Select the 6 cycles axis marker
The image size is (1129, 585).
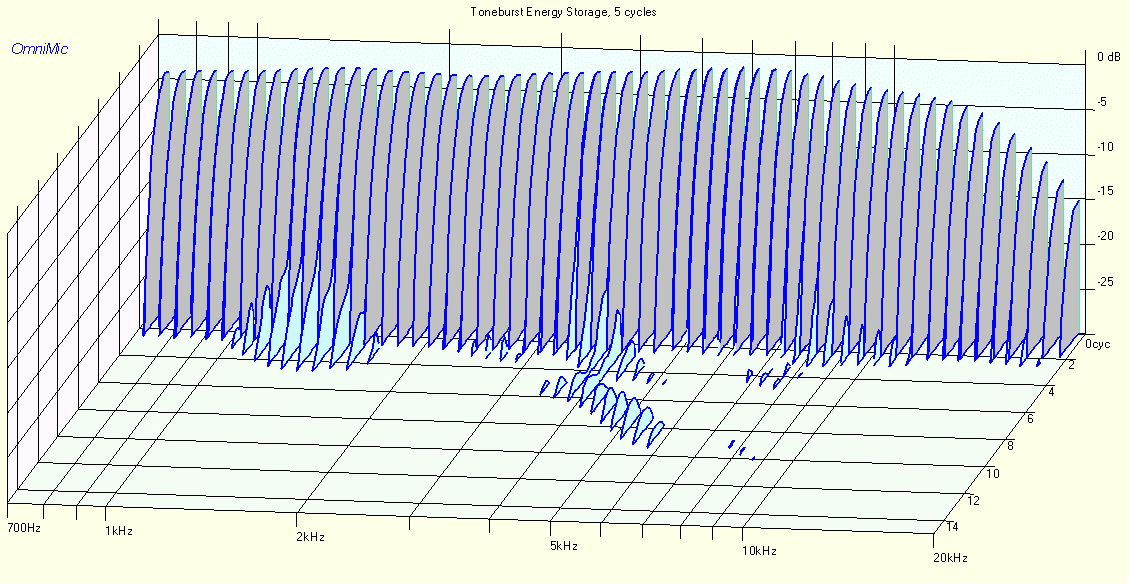point(1030,419)
